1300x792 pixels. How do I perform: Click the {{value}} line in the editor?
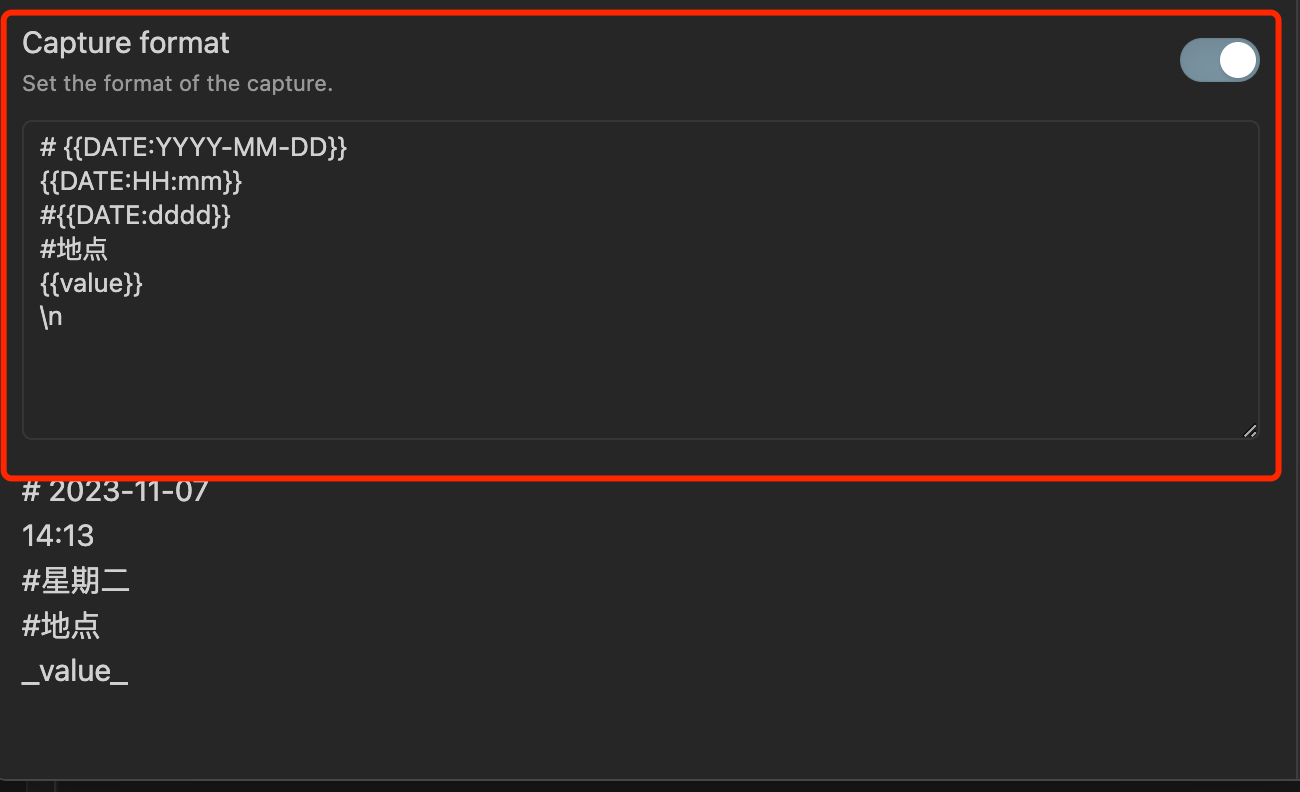click(91, 283)
